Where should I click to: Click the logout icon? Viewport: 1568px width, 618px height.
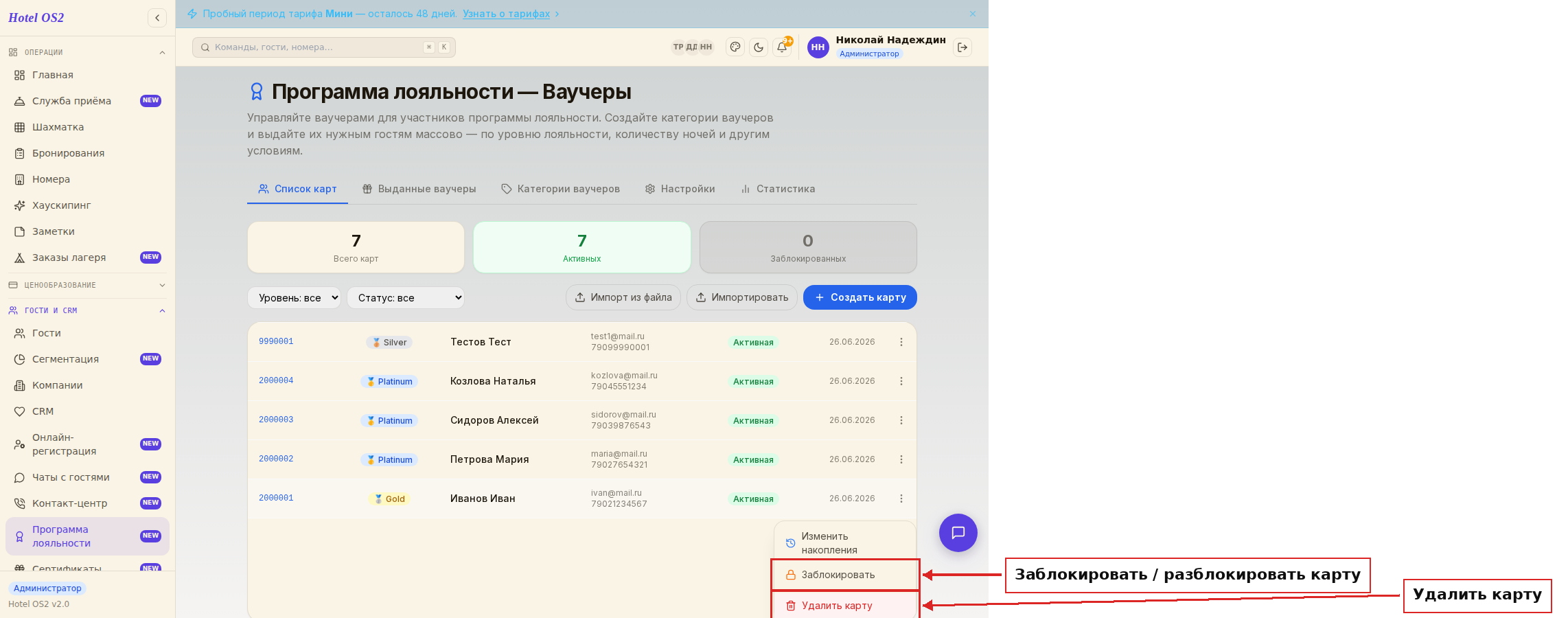962,47
